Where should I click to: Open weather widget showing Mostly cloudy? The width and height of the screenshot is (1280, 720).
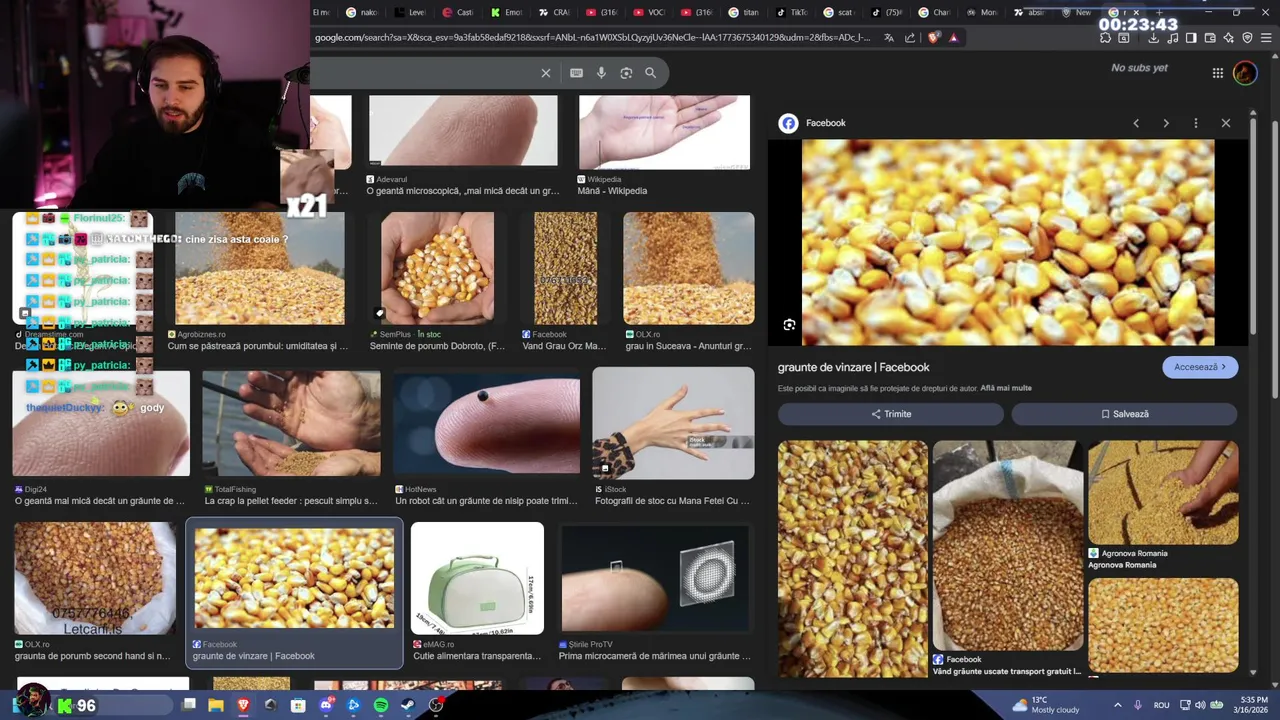click(x=1045, y=705)
